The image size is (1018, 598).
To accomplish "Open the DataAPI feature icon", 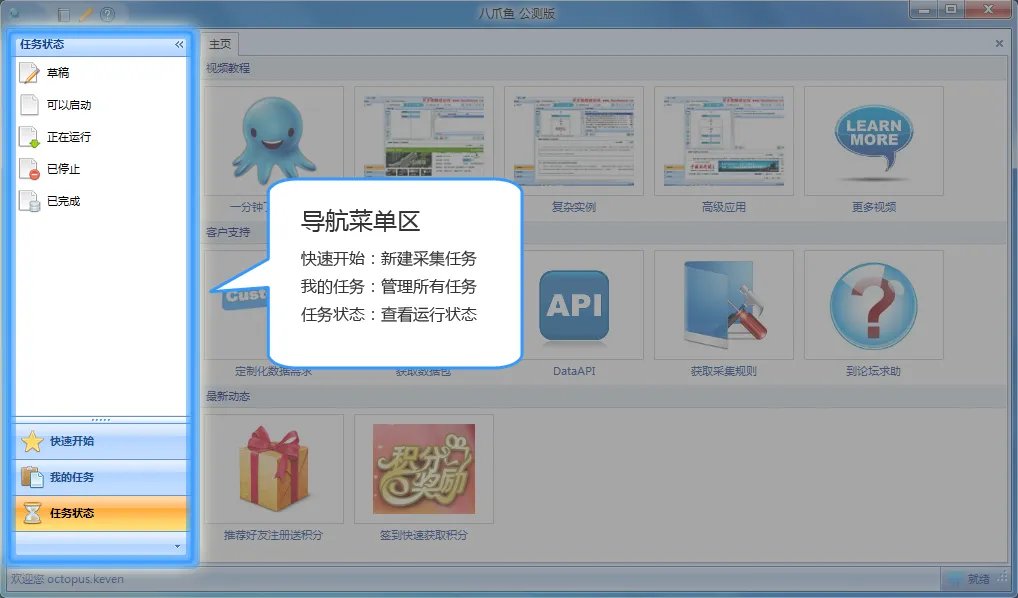I will click(x=572, y=305).
